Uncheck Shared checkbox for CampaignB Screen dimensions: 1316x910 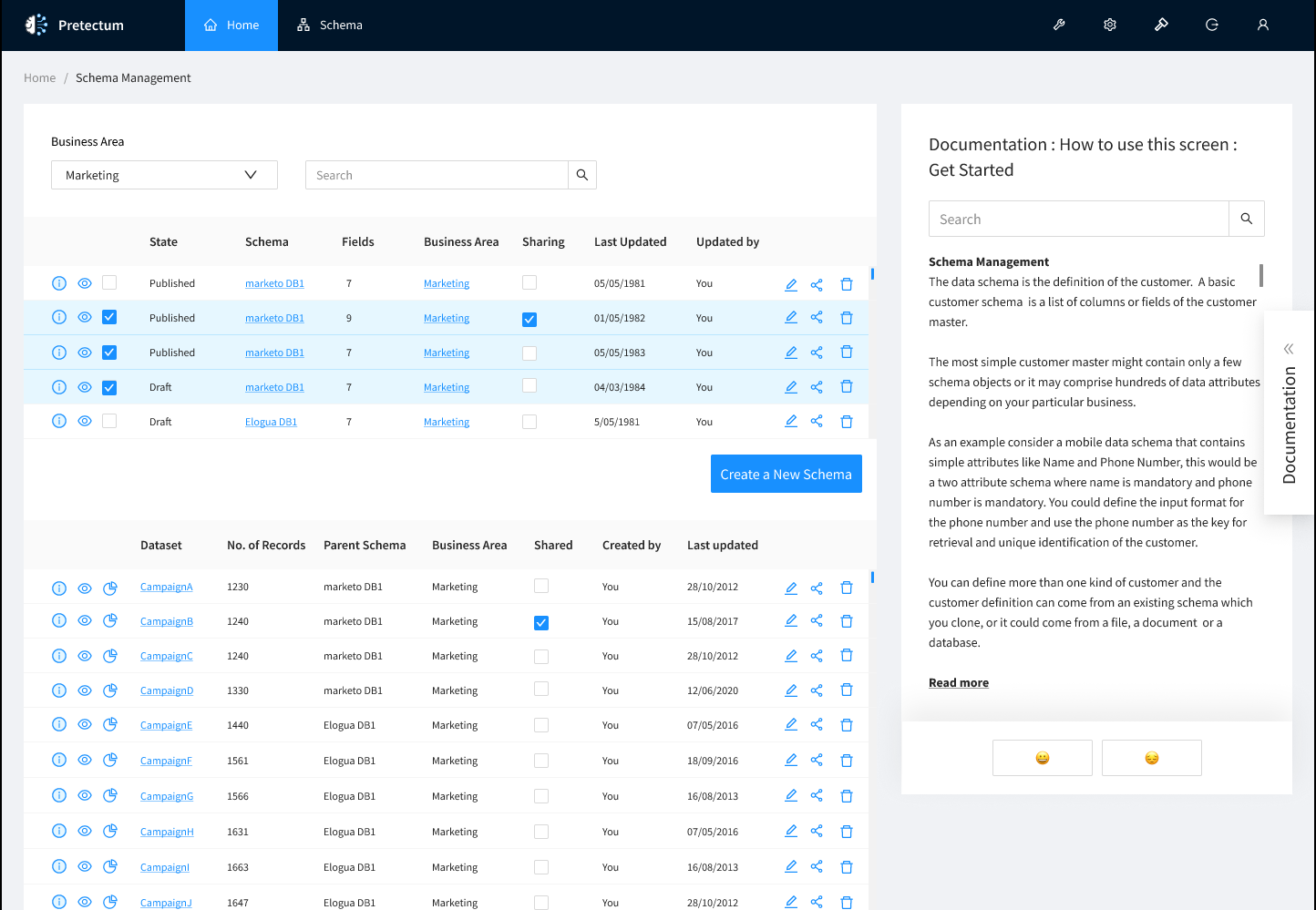point(541,623)
